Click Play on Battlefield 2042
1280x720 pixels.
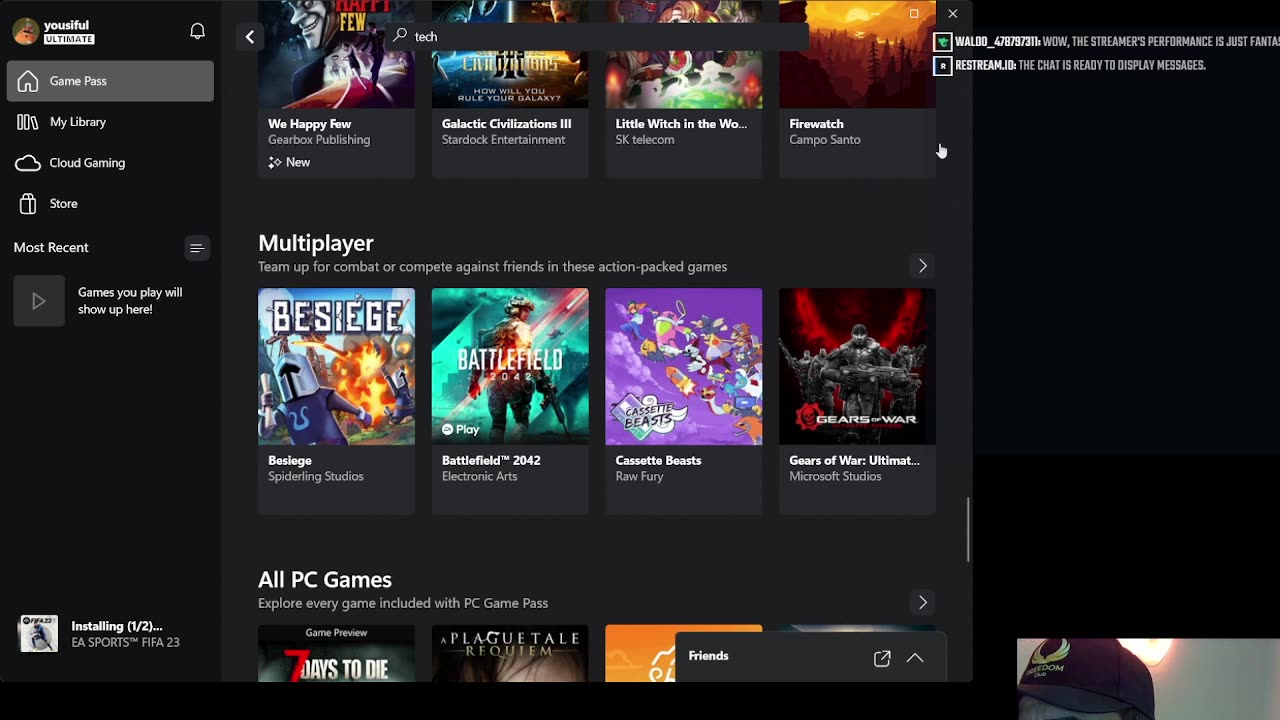[x=460, y=429]
